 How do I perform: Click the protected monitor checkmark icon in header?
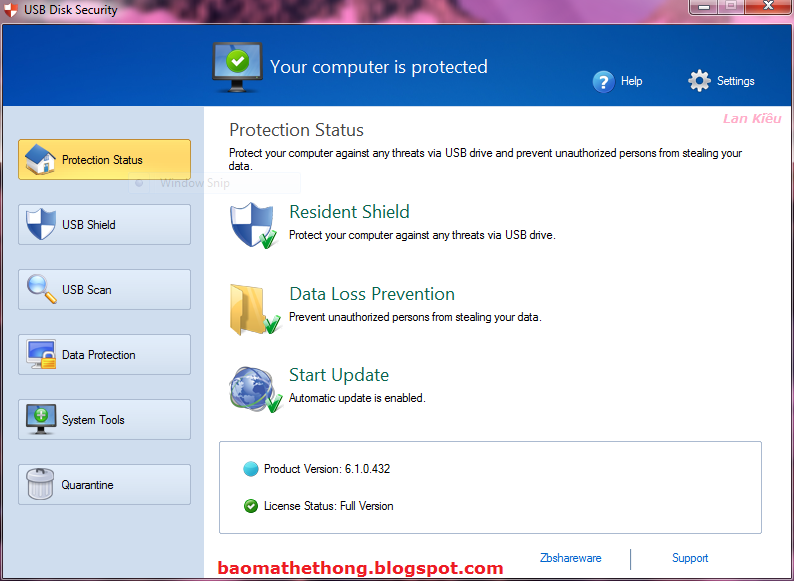pyautogui.click(x=237, y=67)
